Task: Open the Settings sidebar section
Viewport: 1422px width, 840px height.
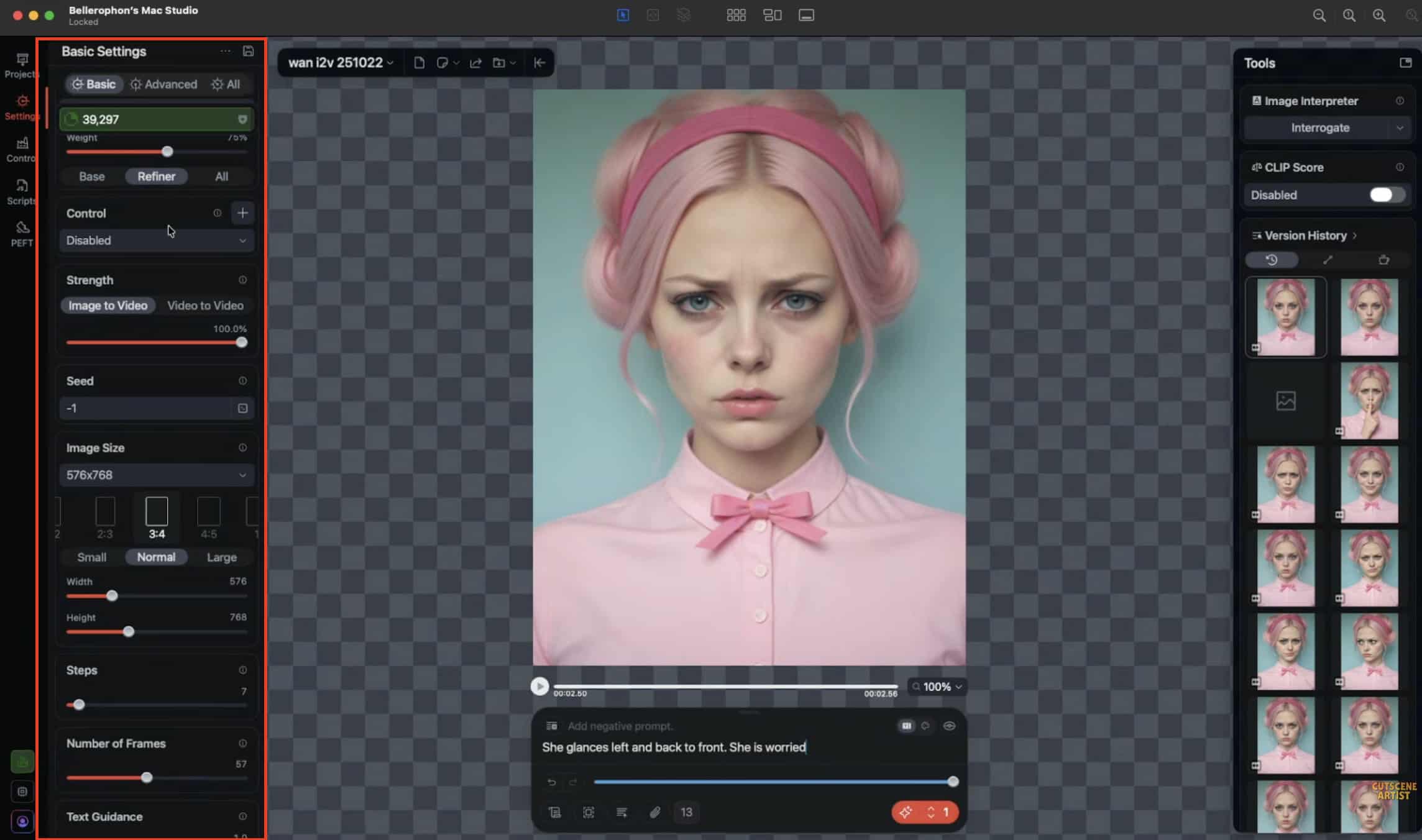Action: (x=22, y=107)
